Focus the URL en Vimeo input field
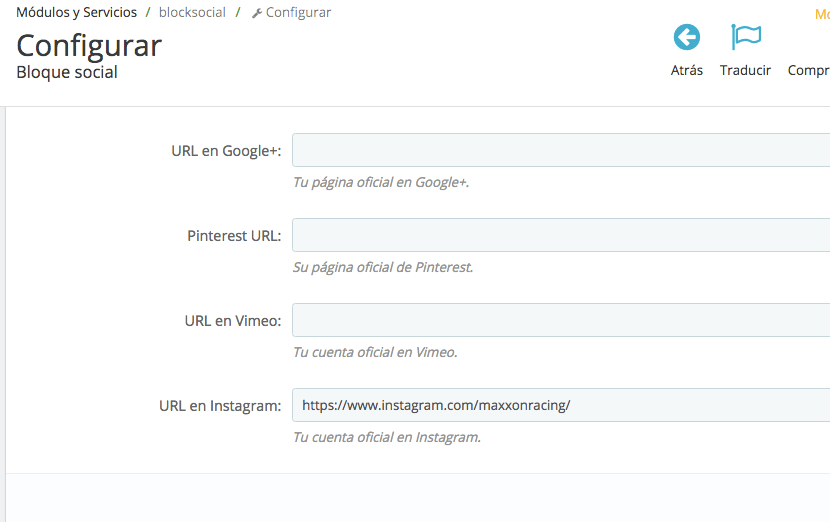 coord(561,320)
